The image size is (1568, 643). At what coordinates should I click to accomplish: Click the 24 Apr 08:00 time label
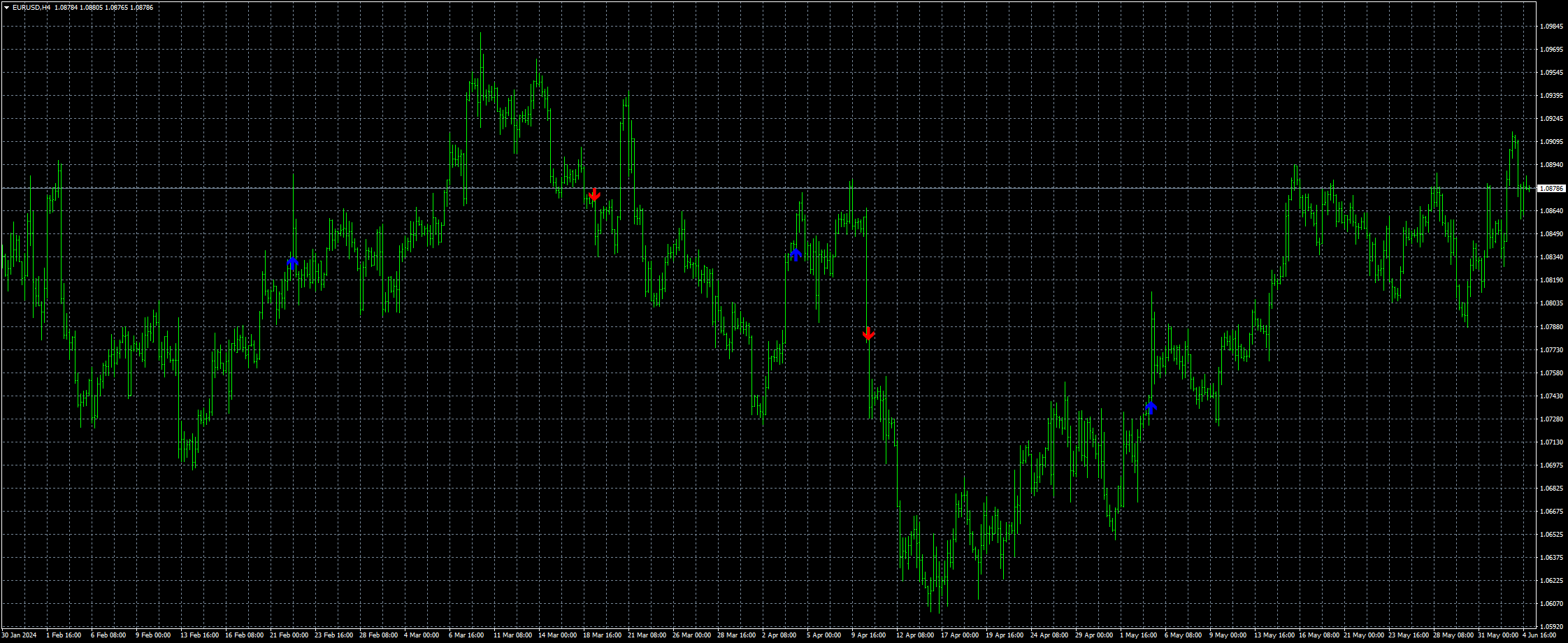(x=1049, y=635)
